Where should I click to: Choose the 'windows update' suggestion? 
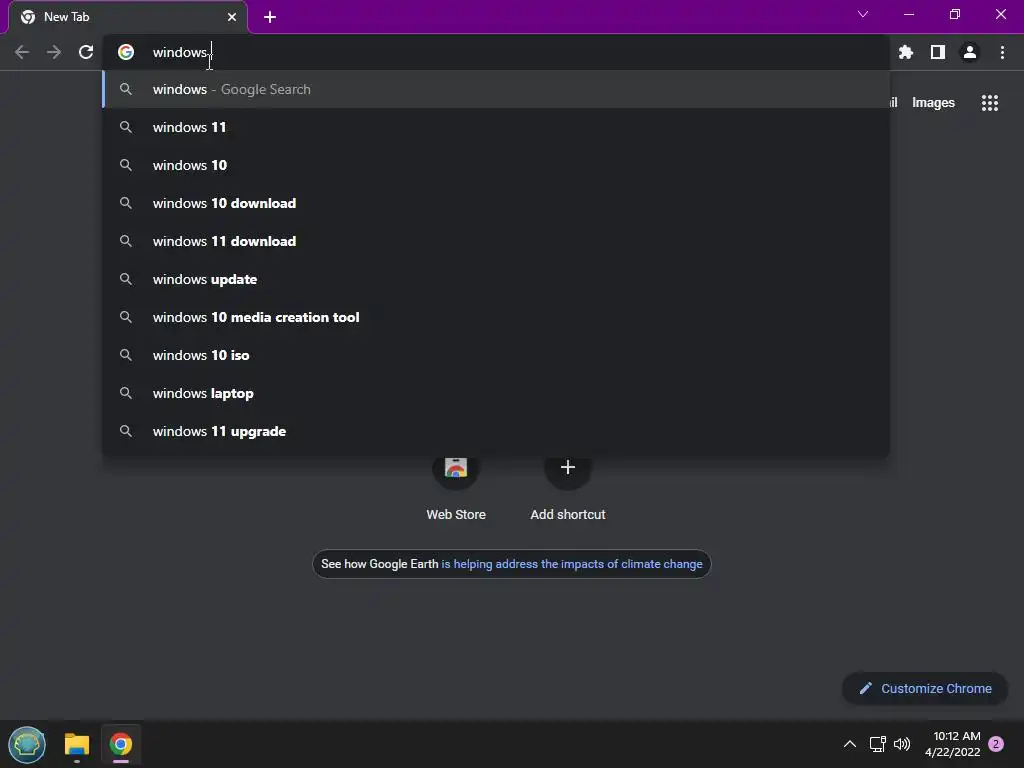[x=496, y=280]
